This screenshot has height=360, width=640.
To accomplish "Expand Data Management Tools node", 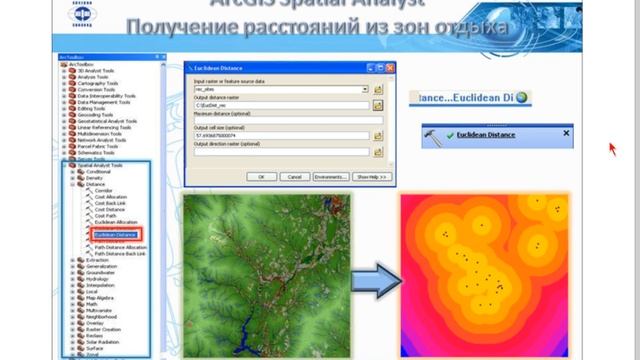I will tap(64, 102).
